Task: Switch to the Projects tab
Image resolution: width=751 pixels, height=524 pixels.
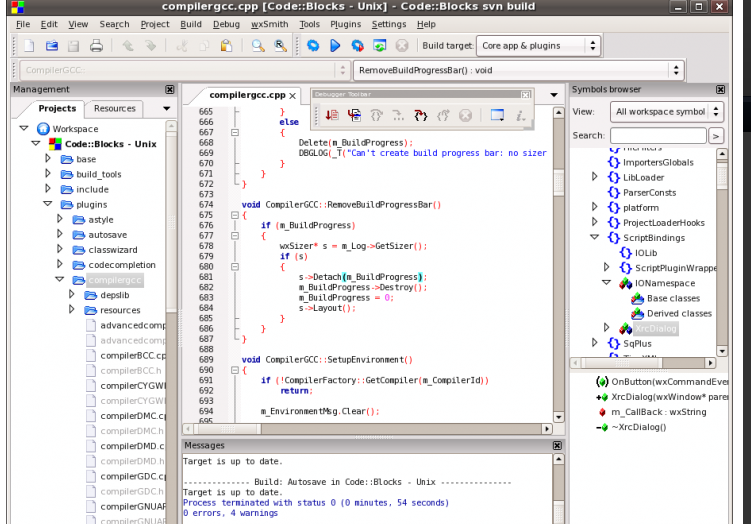Action: pos(57,109)
